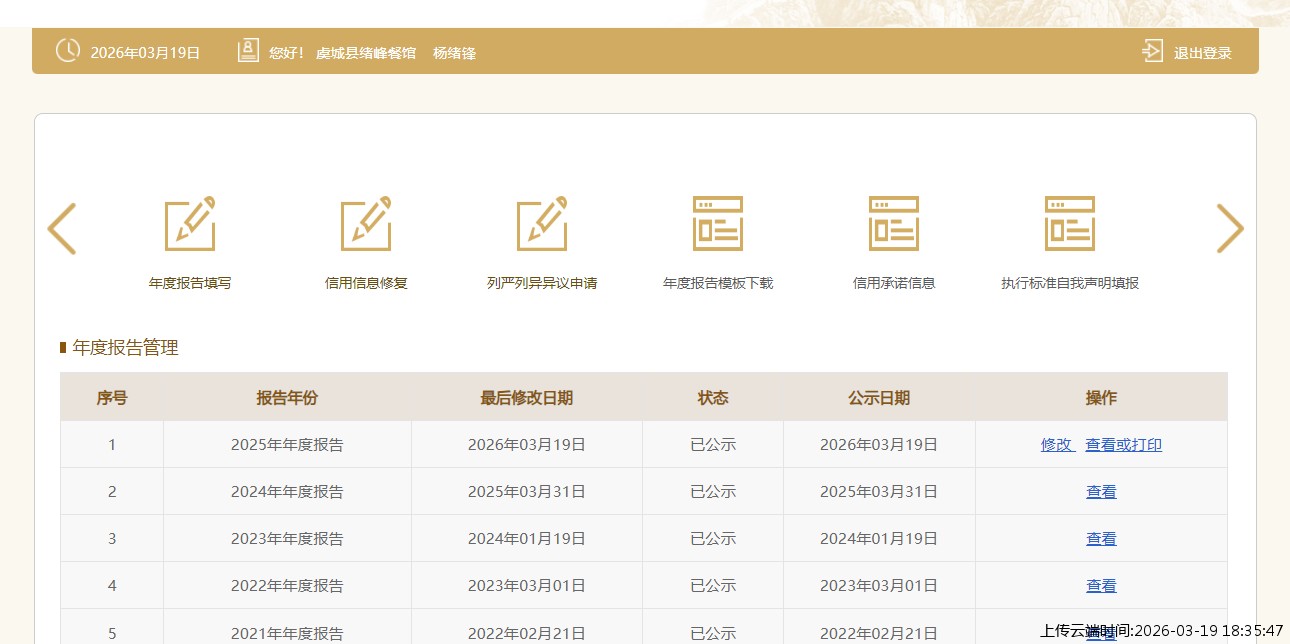Open 查看或打印 for the 2025 report
Screen dimensions: 1290x644
[x=1124, y=445]
